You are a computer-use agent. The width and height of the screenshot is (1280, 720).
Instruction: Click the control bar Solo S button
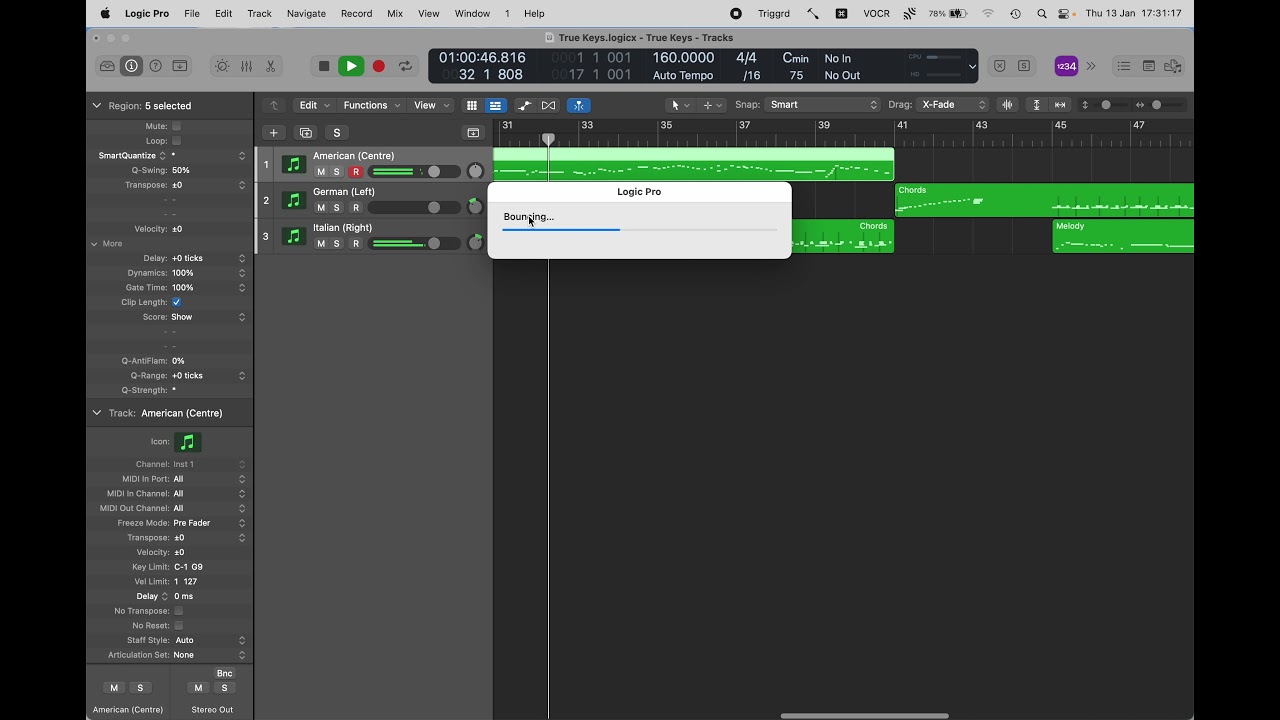1024,66
